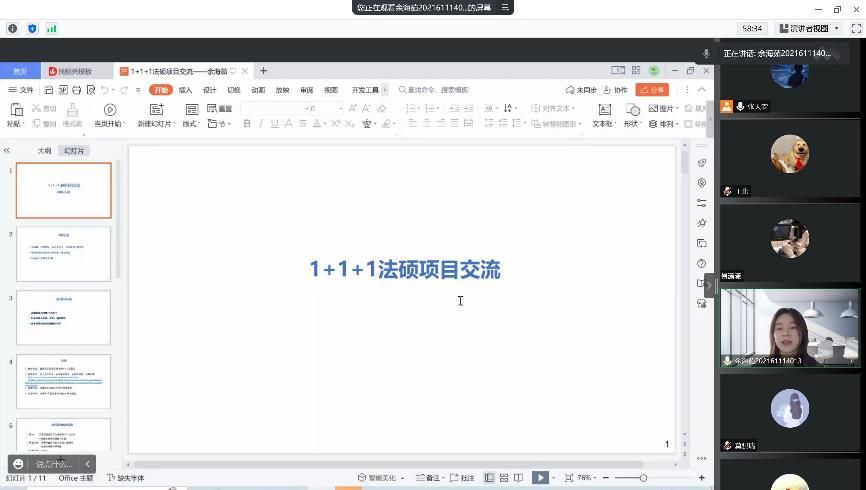866x490 pixels.
Task: Switch to the 插入 ribbon tab
Action: [x=185, y=90]
